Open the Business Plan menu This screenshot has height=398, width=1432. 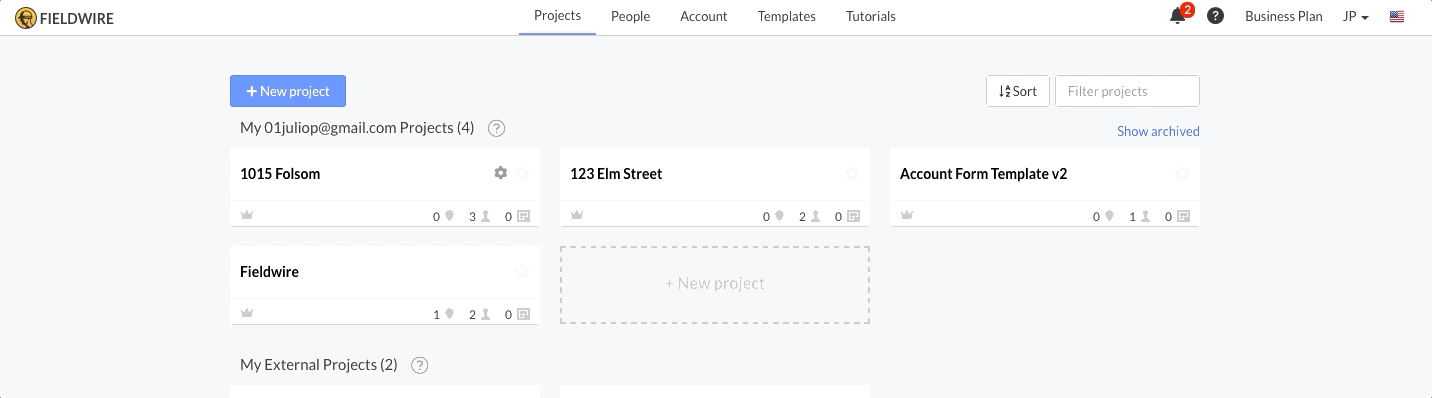1283,16
